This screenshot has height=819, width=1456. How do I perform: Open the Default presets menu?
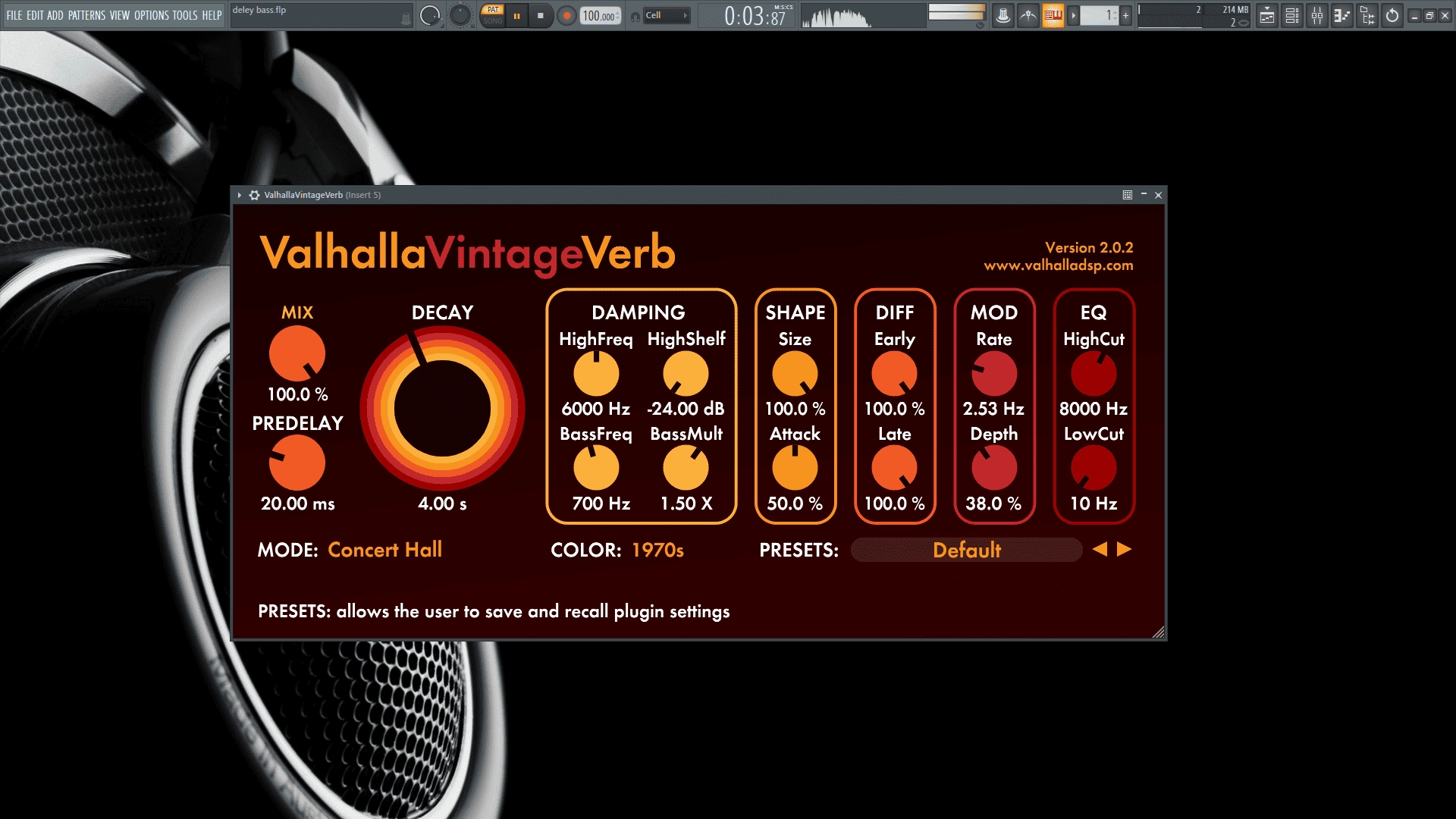point(966,550)
